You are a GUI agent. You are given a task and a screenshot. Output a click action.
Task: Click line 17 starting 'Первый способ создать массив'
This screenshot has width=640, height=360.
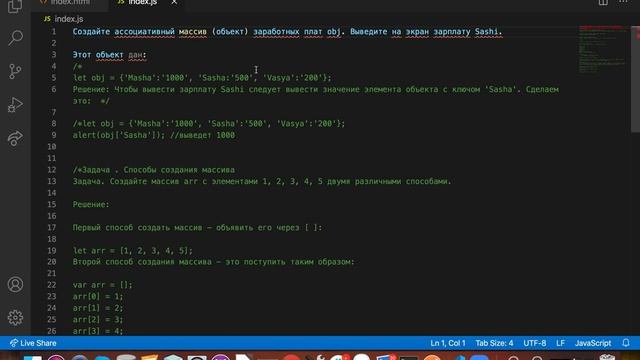(x=198, y=228)
